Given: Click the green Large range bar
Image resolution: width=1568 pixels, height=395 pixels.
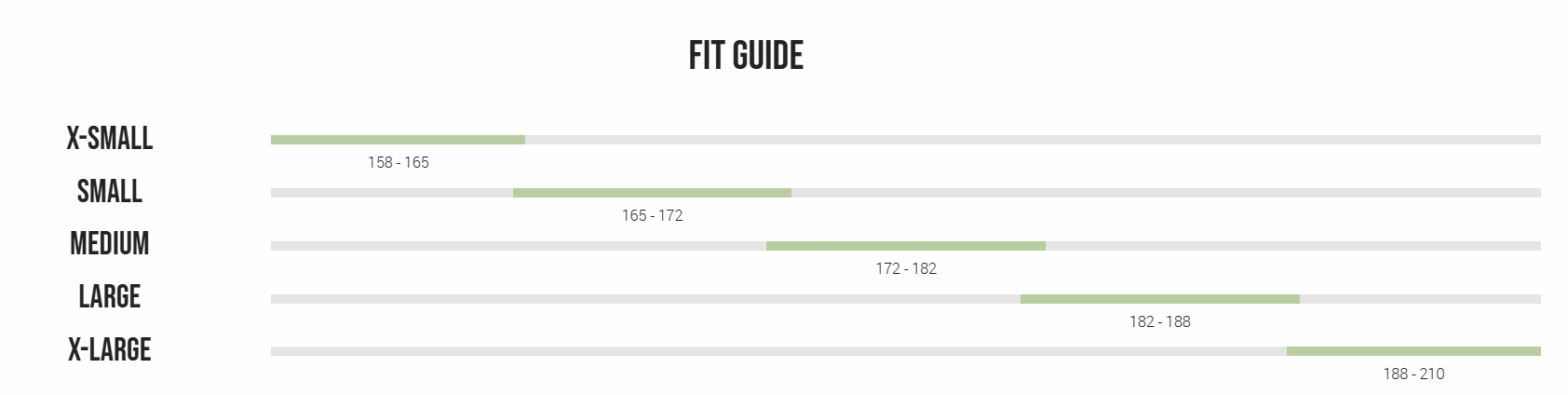Looking at the screenshot, I should (1160, 299).
